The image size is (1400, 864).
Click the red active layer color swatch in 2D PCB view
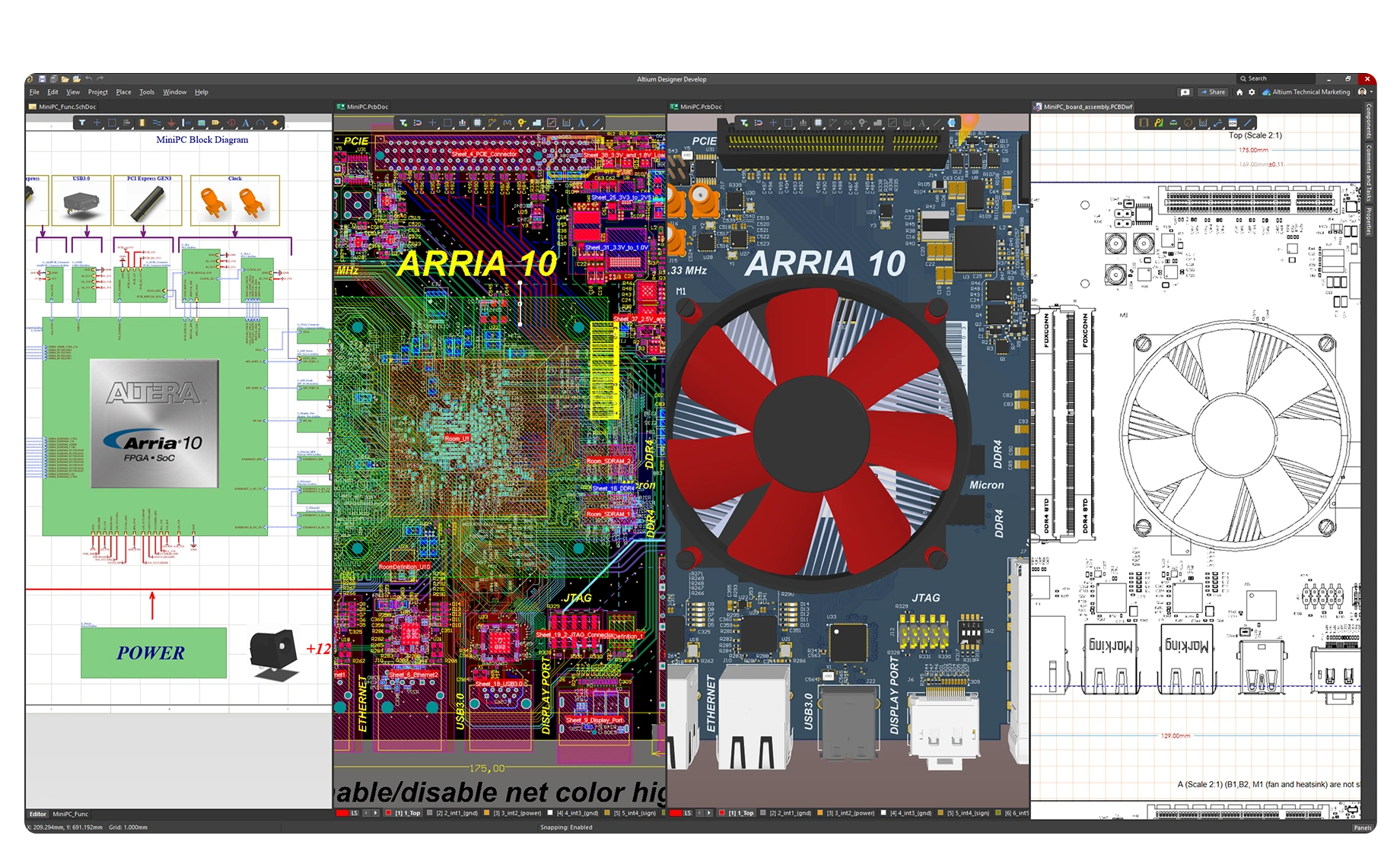click(x=341, y=813)
